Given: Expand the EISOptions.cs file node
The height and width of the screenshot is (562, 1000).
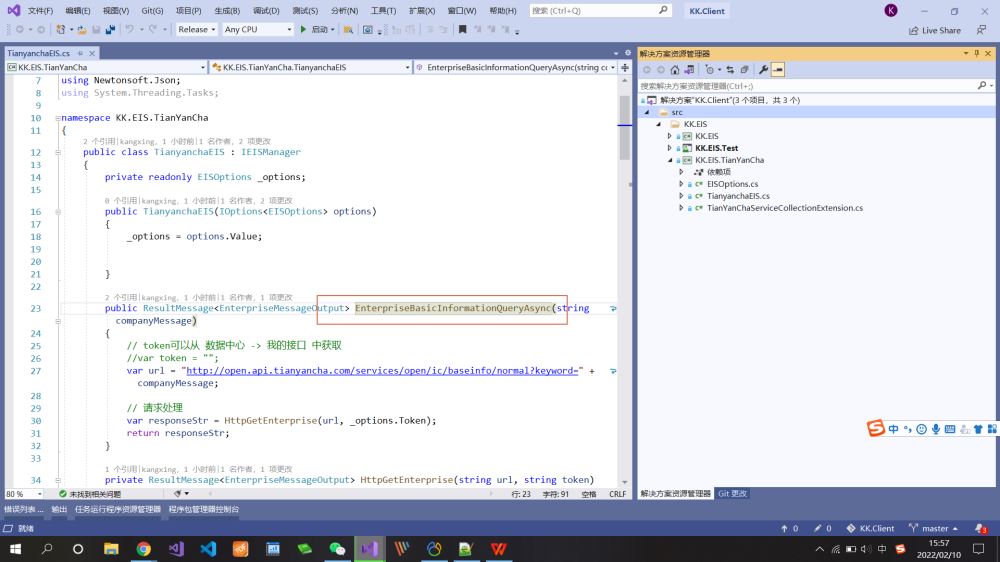Looking at the screenshot, I should click(681, 184).
